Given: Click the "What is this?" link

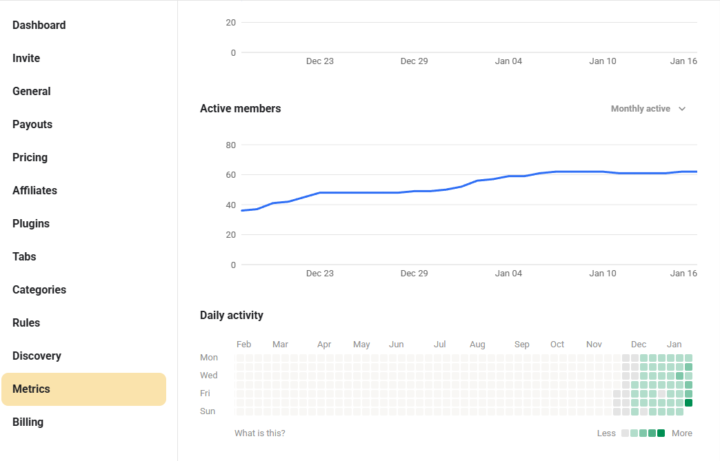Looking at the screenshot, I should pos(260,433).
